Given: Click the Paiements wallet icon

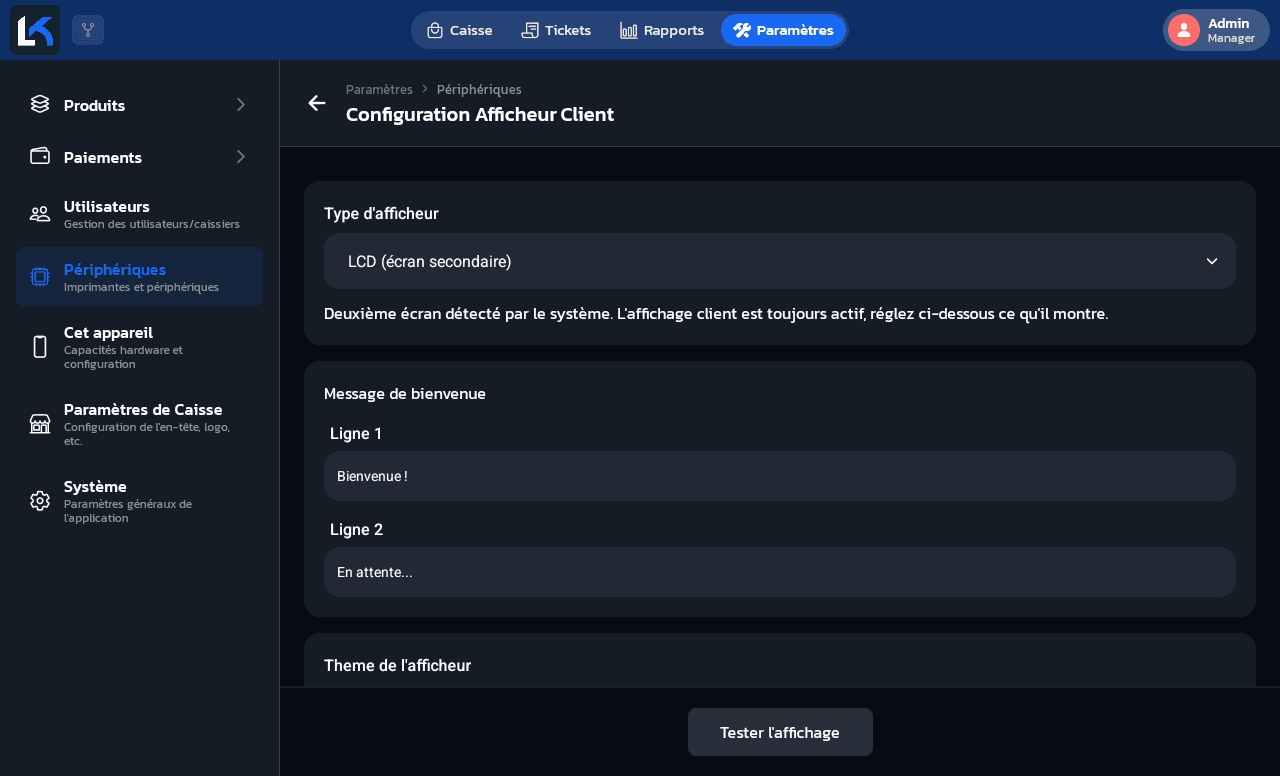Looking at the screenshot, I should pyautogui.click(x=40, y=156).
